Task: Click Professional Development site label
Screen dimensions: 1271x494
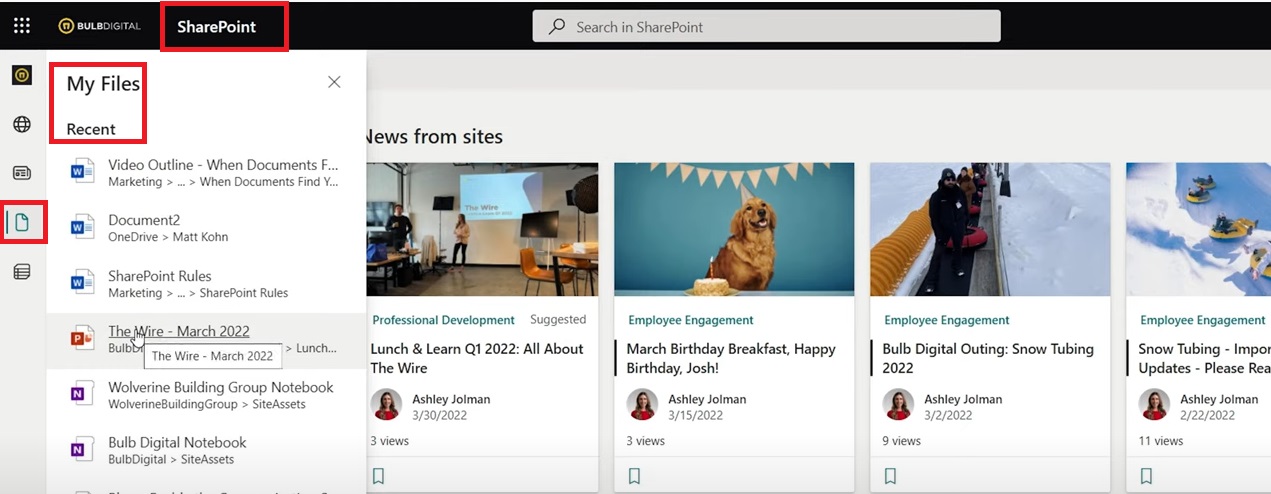Action: click(x=443, y=320)
